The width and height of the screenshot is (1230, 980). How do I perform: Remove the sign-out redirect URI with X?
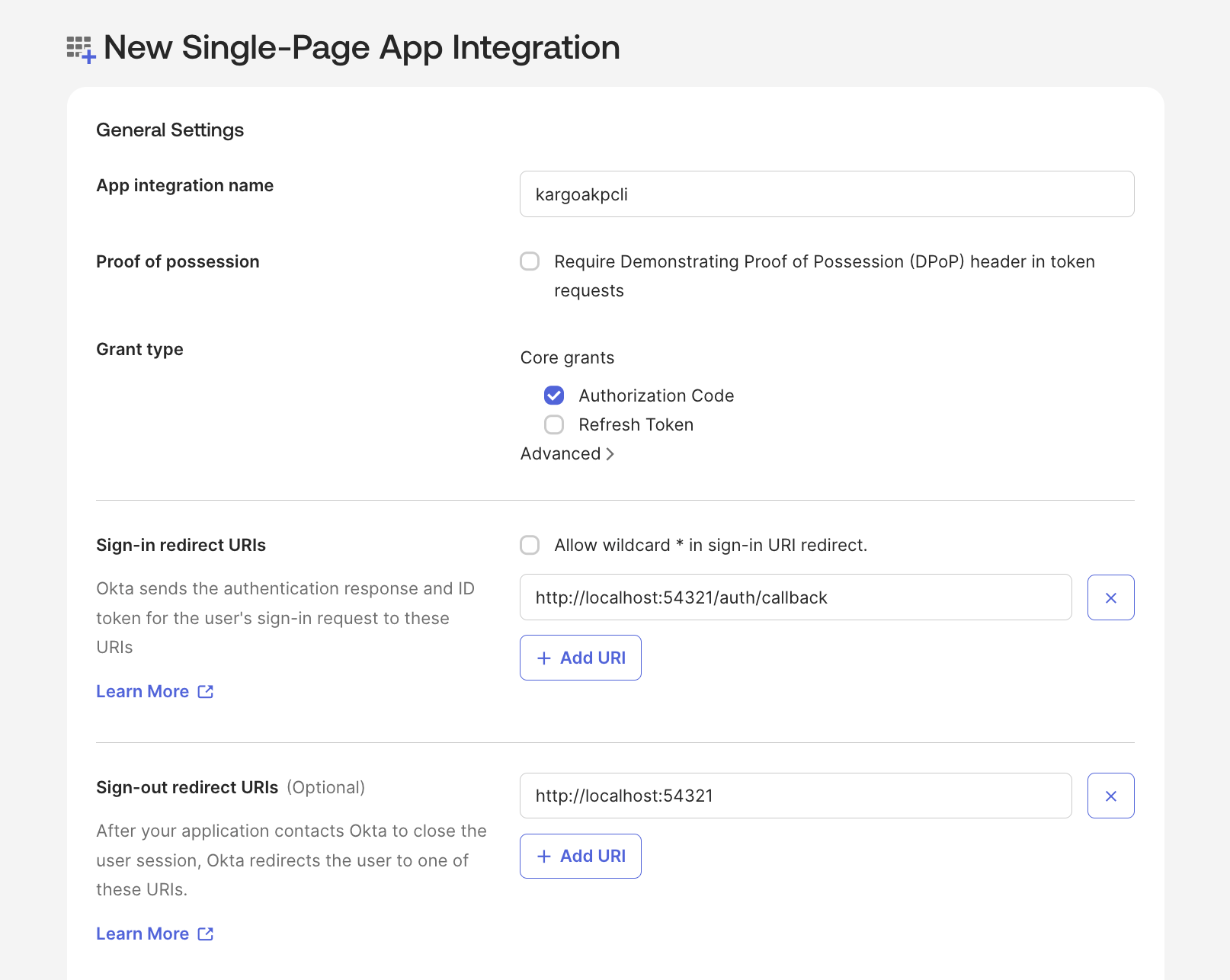[x=1110, y=796]
